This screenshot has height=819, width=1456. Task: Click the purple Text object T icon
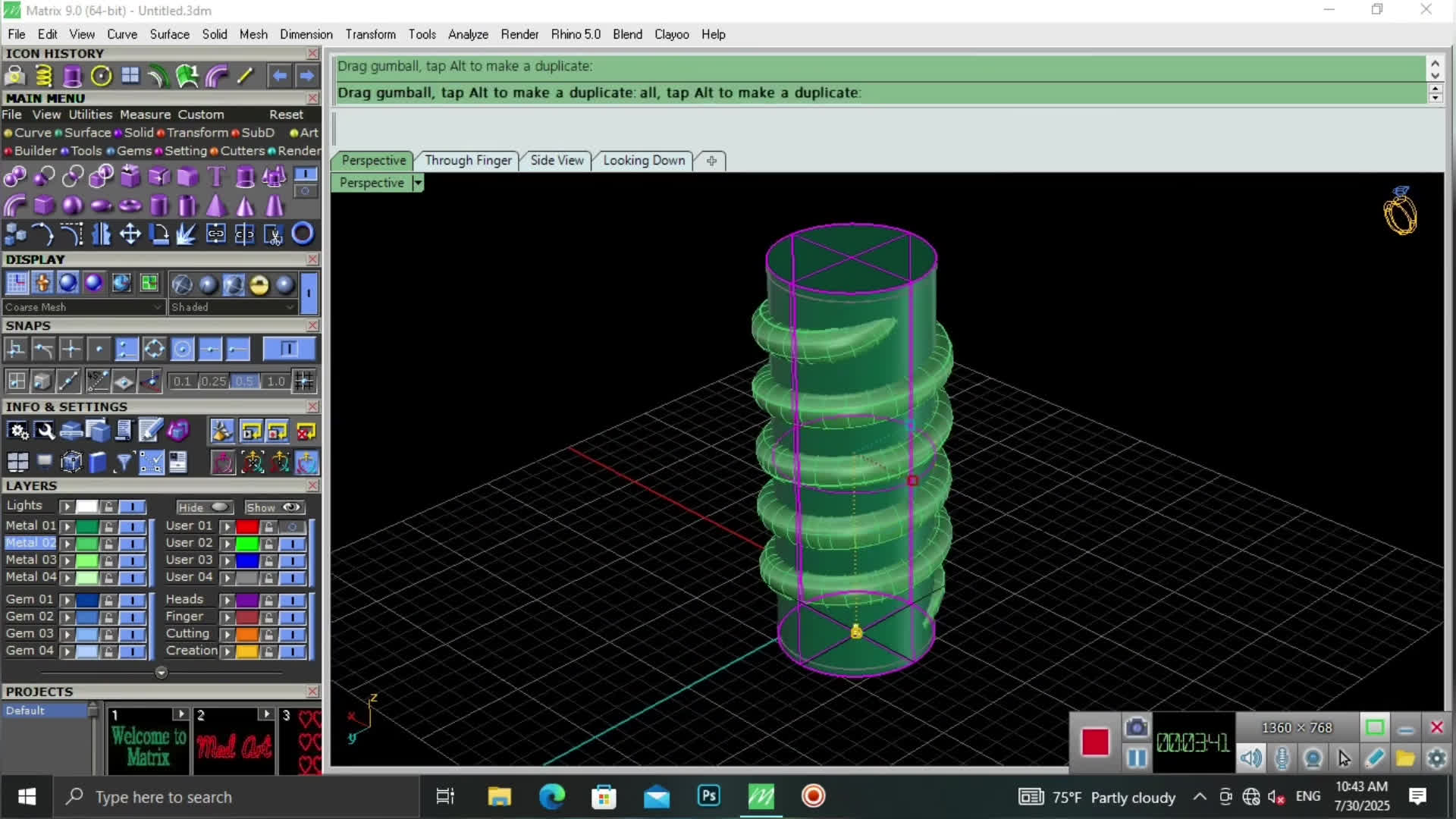216,177
